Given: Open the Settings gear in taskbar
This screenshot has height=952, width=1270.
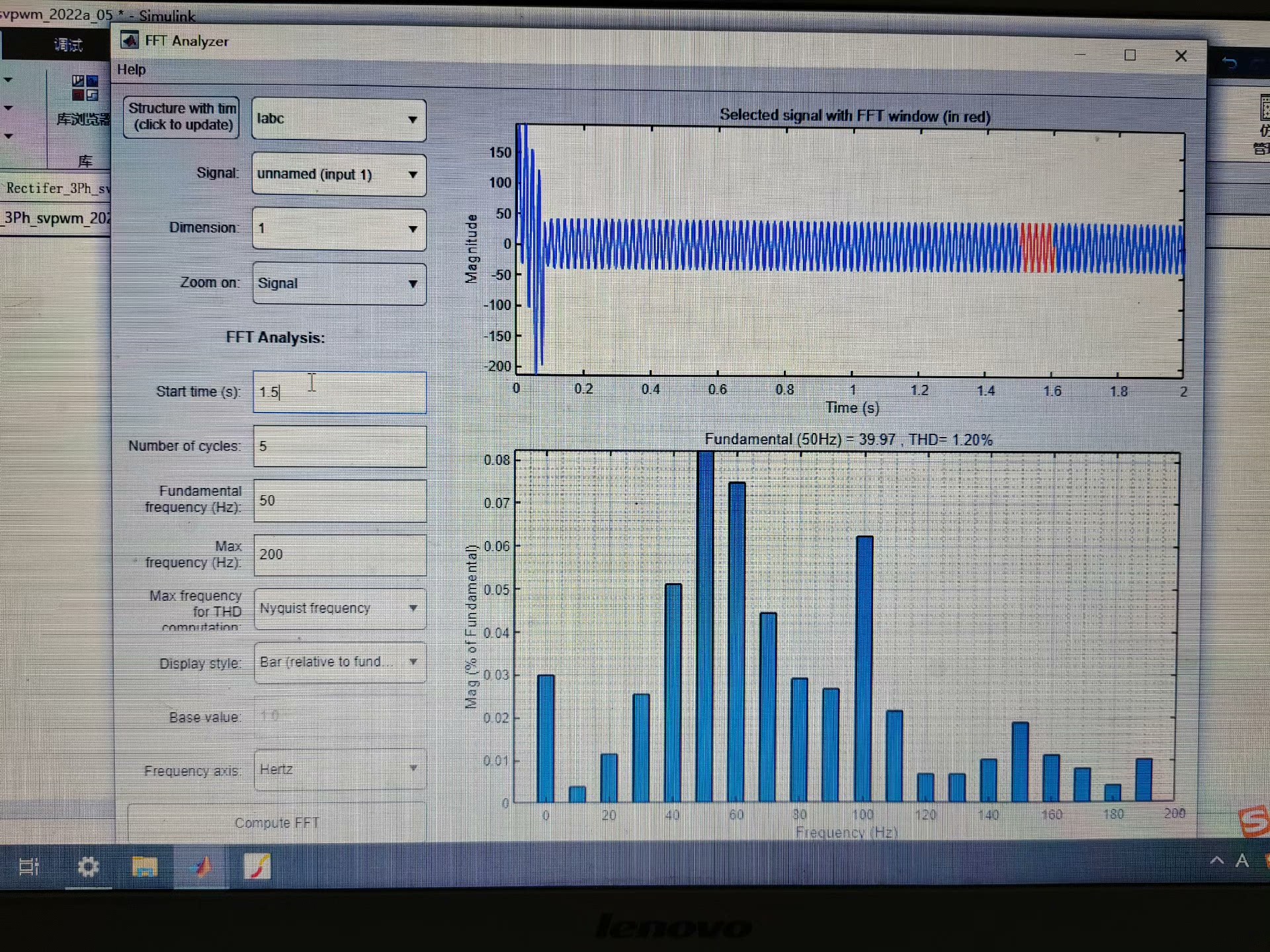Looking at the screenshot, I should click(x=88, y=866).
